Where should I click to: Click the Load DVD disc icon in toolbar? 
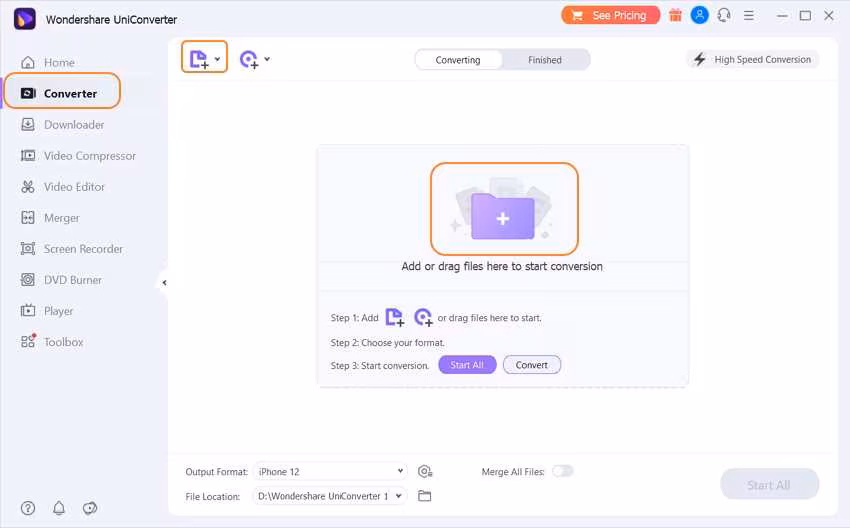pyautogui.click(x=249, y=59)
